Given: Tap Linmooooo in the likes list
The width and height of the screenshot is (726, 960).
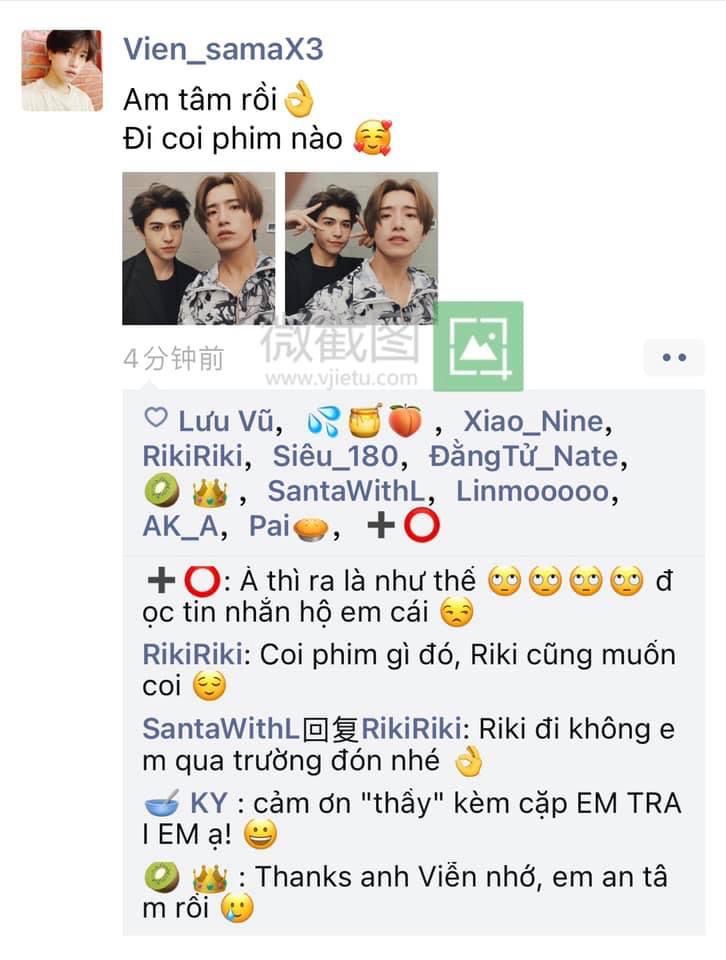Looking at the screenshot, I should (x=533, y=491).
